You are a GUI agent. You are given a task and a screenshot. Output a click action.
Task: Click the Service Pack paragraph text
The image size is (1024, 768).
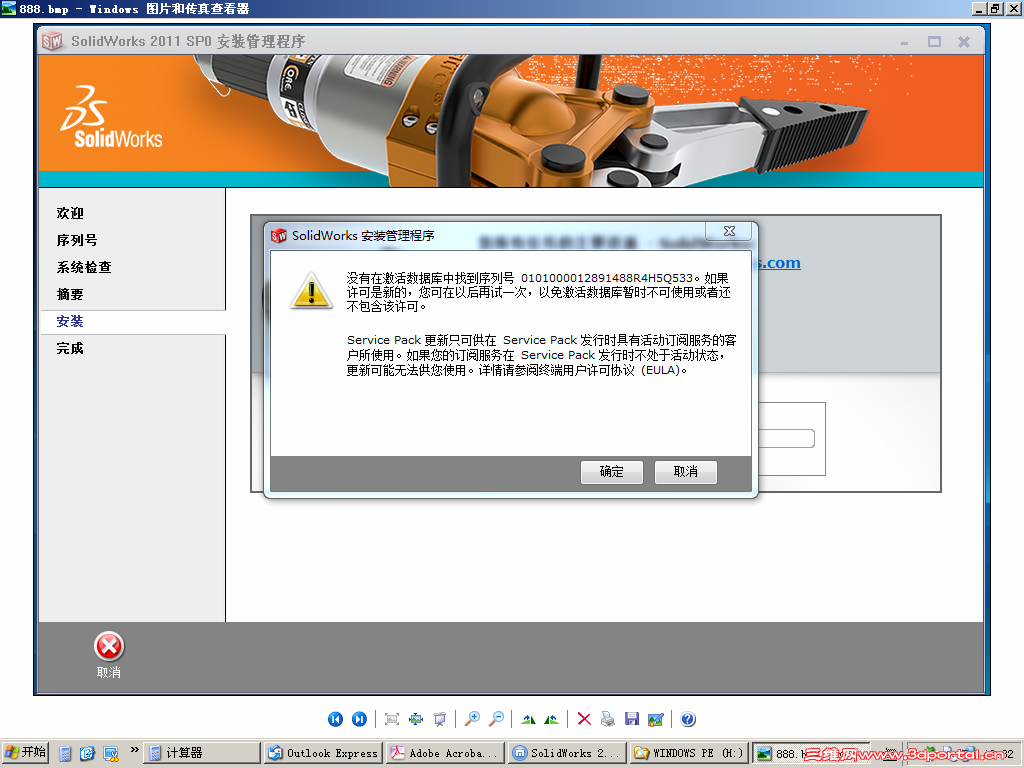point(541,355)
